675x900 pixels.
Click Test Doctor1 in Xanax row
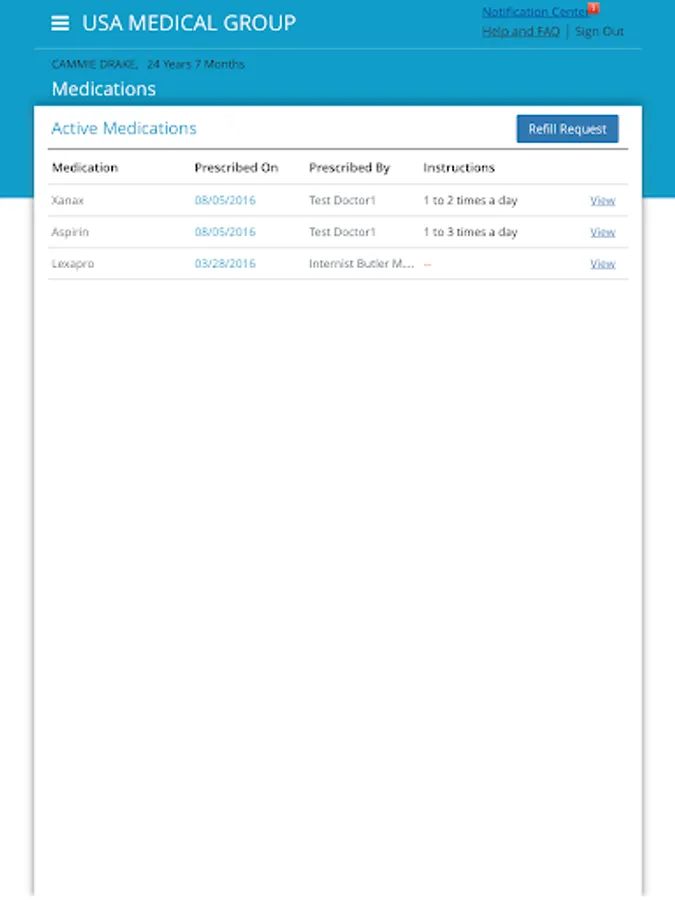click(x=342, y=200)
